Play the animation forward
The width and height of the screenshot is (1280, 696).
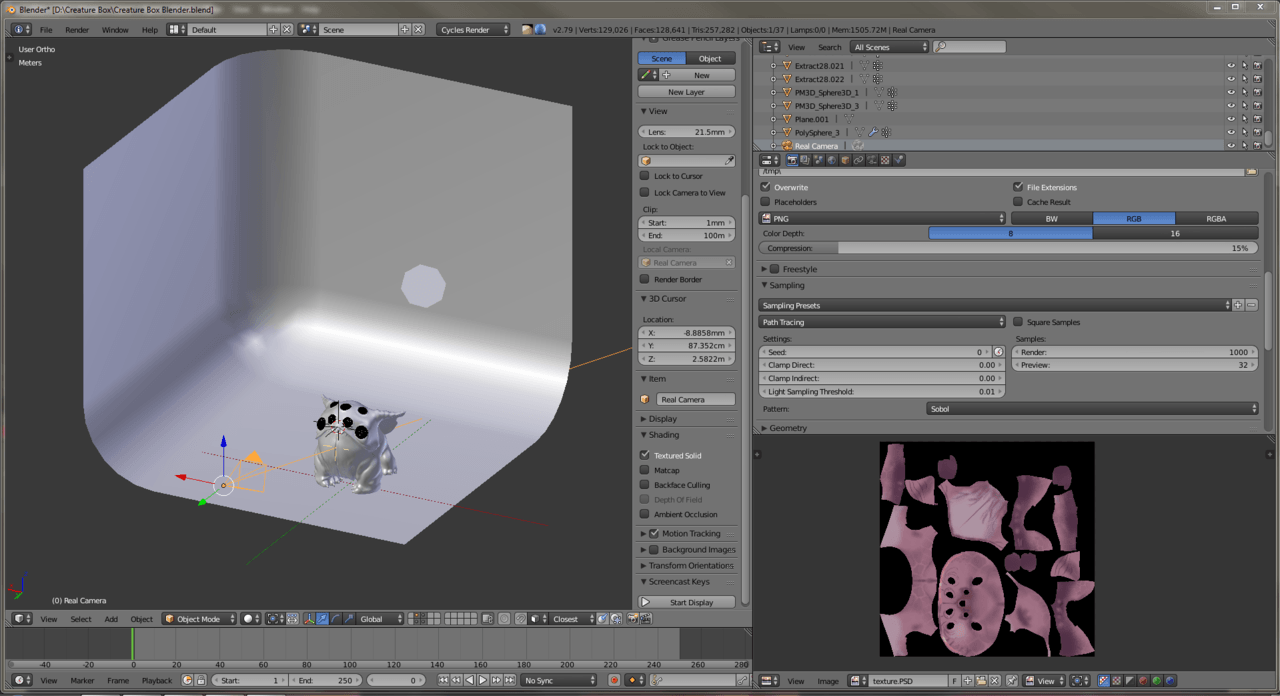(483, 680)
